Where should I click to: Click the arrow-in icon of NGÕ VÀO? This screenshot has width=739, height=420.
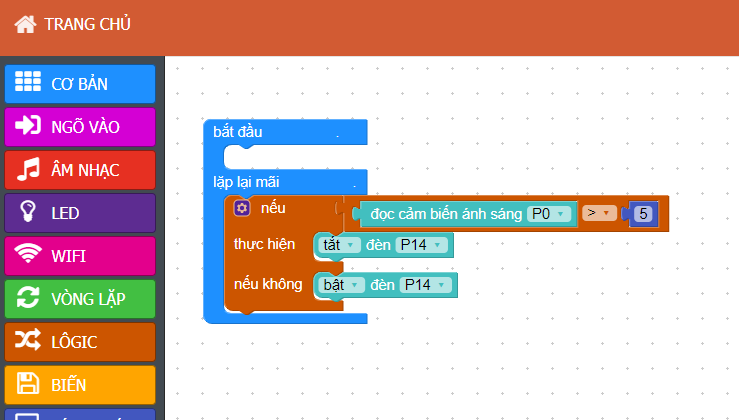[28, 125]
